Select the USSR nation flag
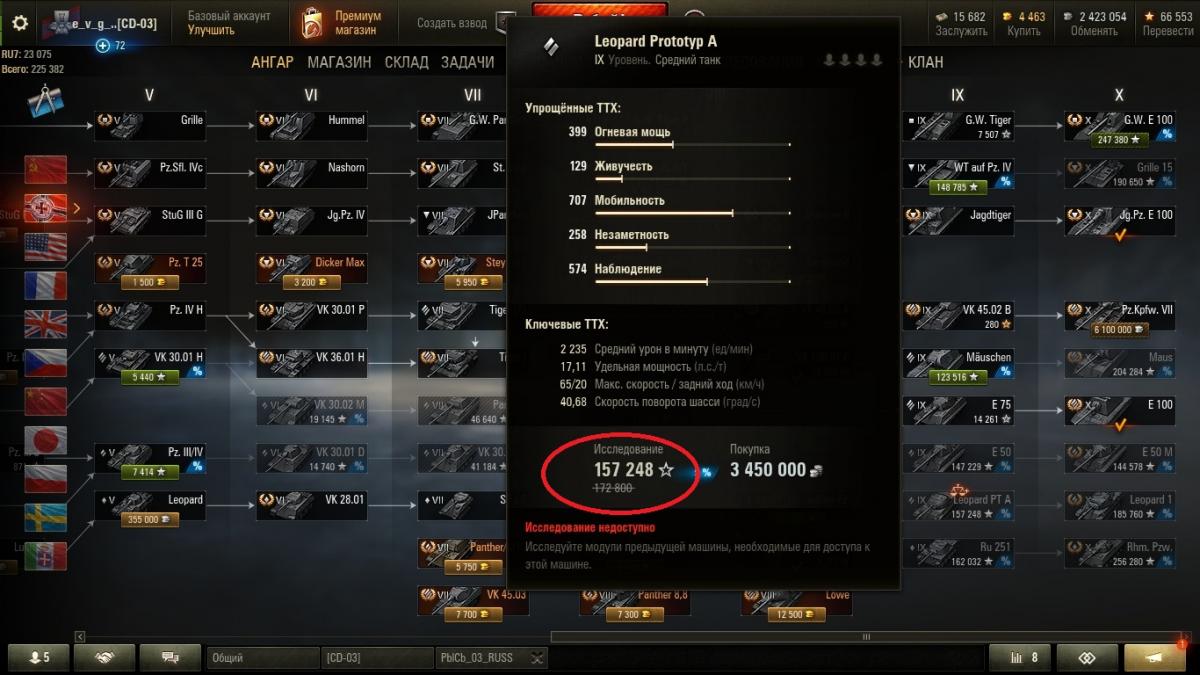This screenshot has height=675, width=1200. (46, 170)
